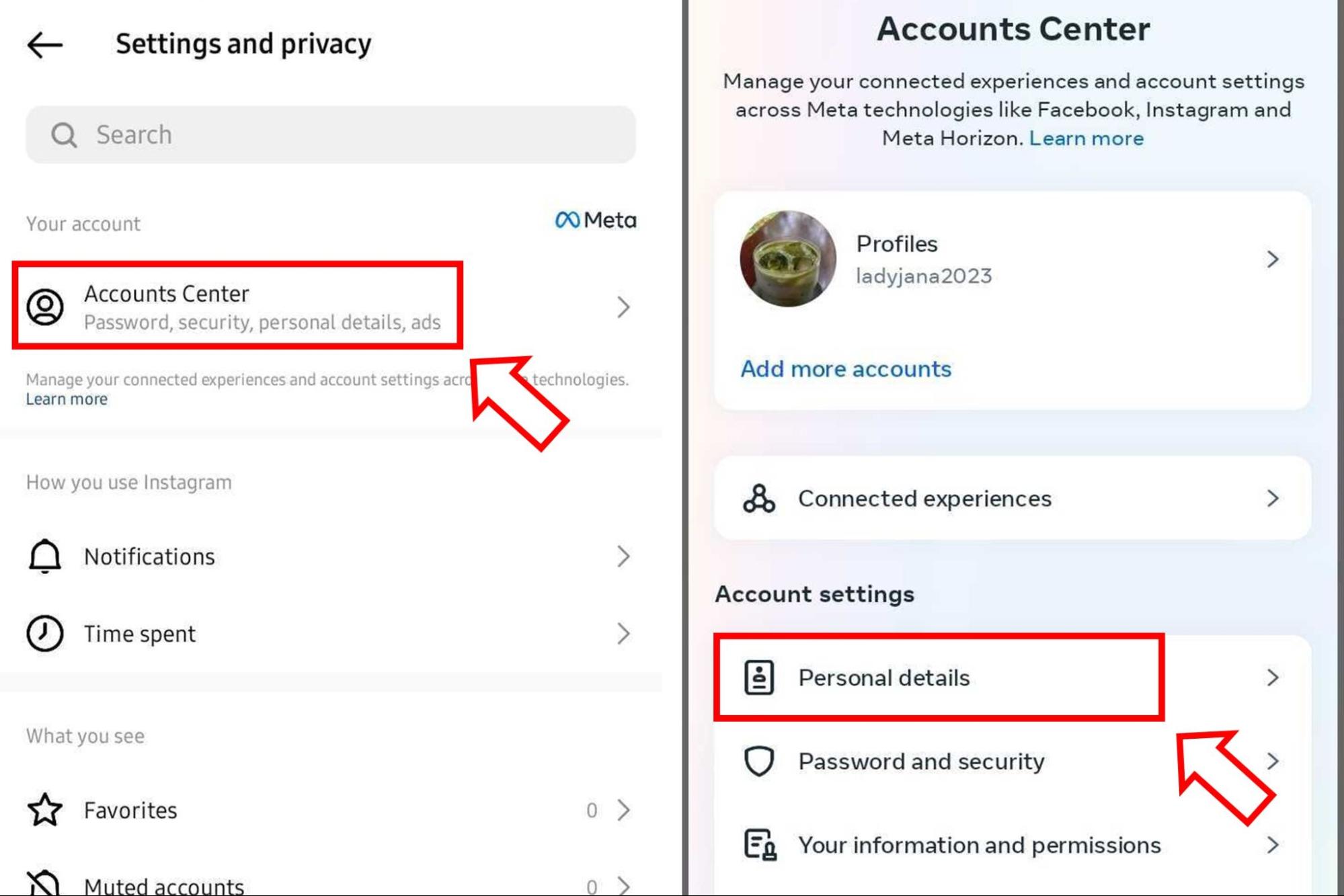Tap the Notifications settings icon

(x=43, y=556)
